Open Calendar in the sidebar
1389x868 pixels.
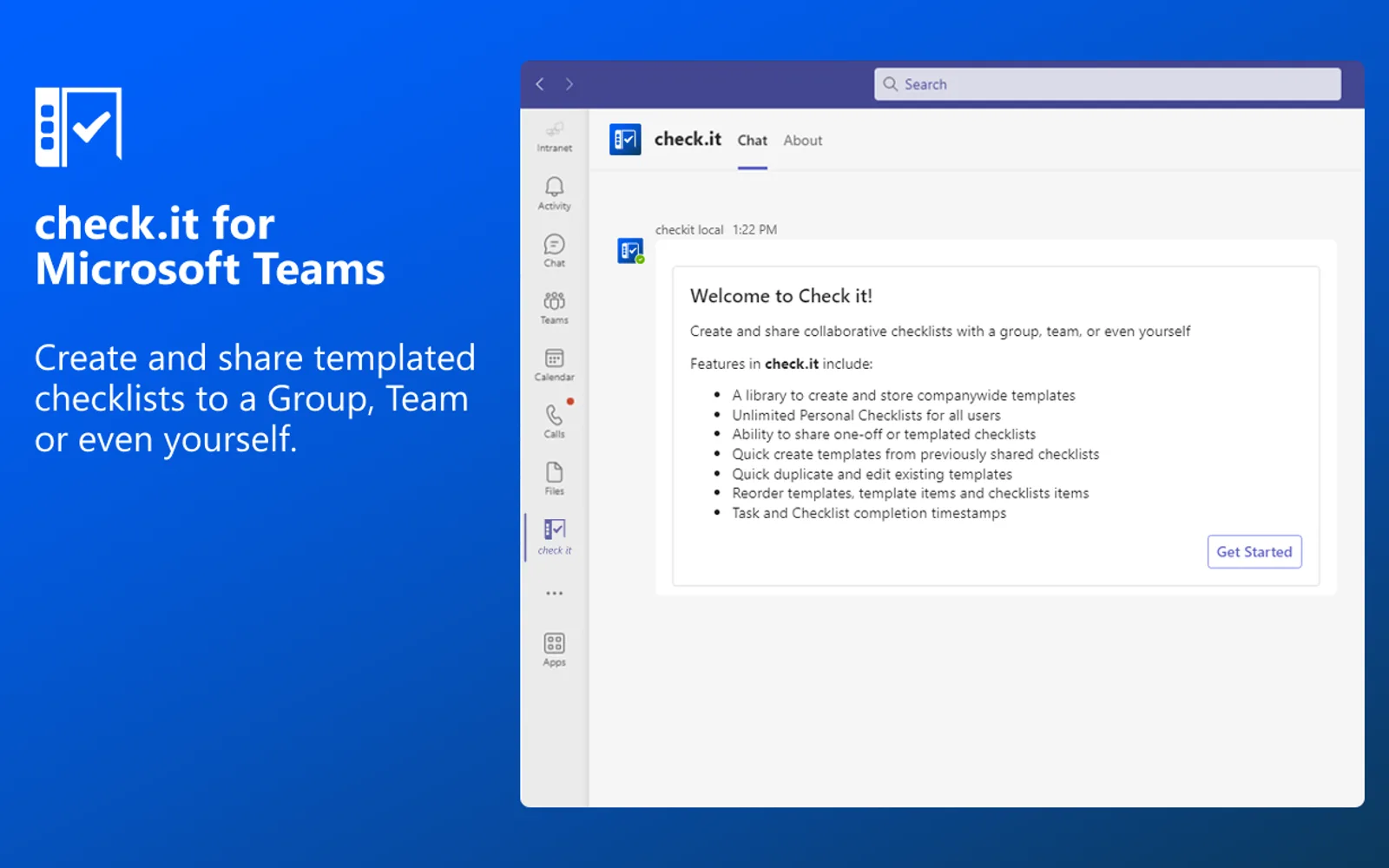pos(555,365)
